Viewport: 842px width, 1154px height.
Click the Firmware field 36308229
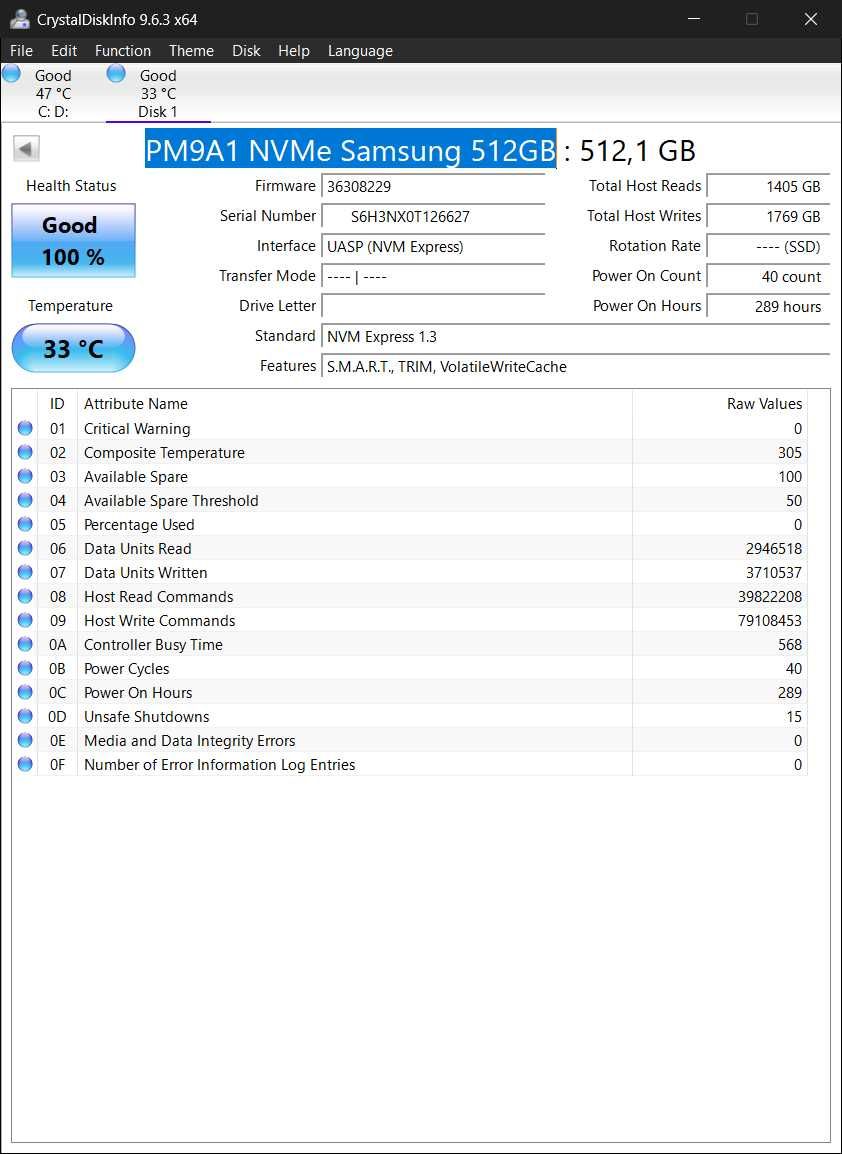pos(434,187)
